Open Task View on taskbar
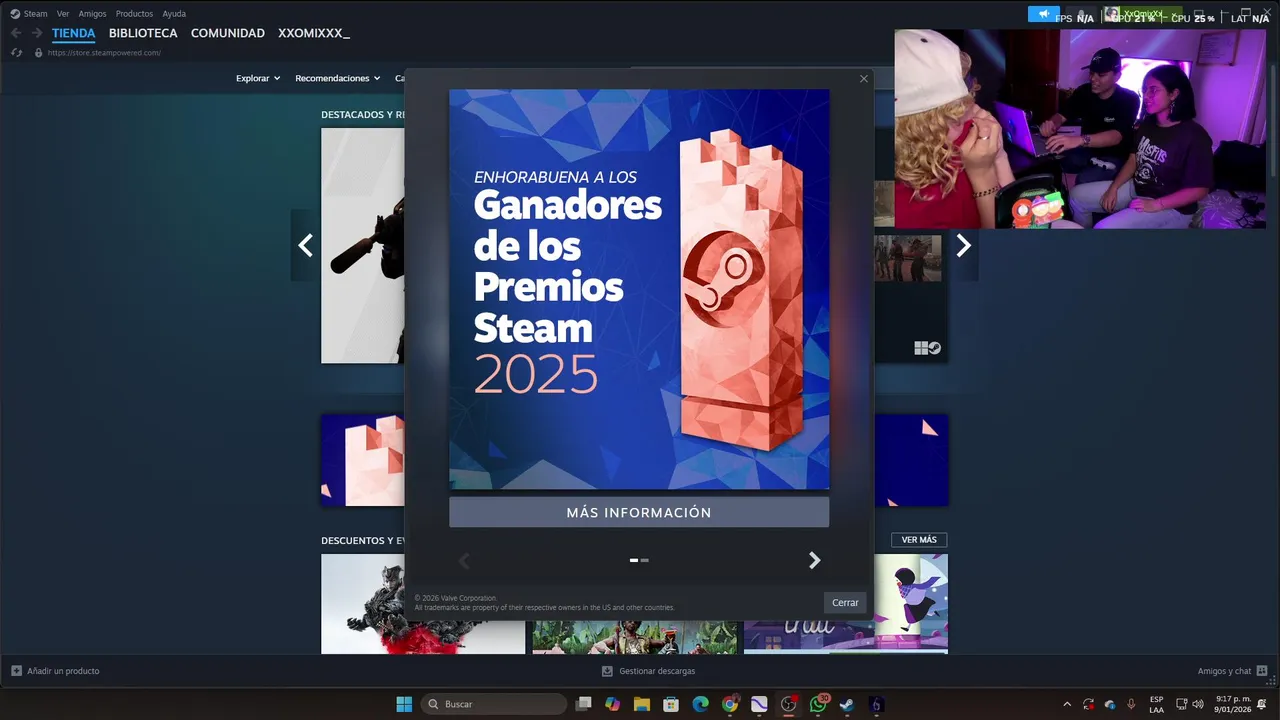 tap(584, 704)
